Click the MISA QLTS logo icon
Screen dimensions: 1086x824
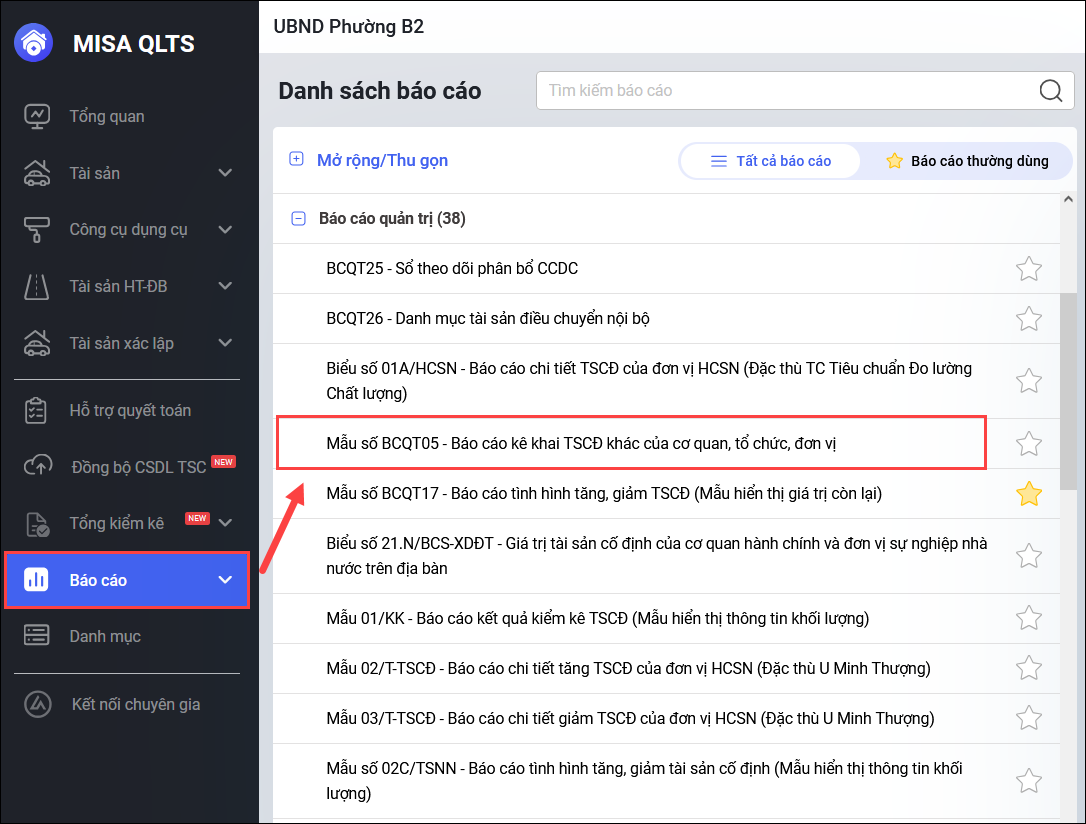pyautogui.click(x=33, y=43)
